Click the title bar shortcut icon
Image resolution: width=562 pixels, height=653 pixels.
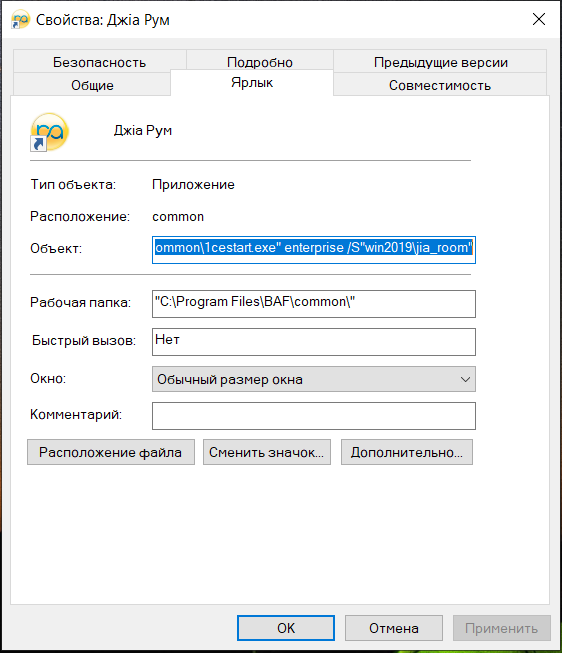tap(20, 20)
